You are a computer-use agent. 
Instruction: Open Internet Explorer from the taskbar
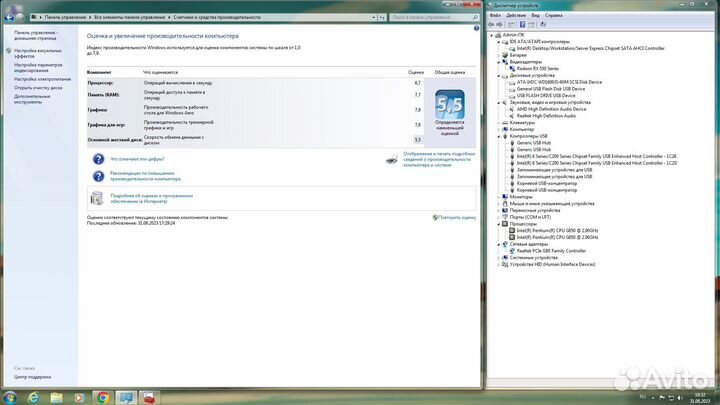coord(34,398)
